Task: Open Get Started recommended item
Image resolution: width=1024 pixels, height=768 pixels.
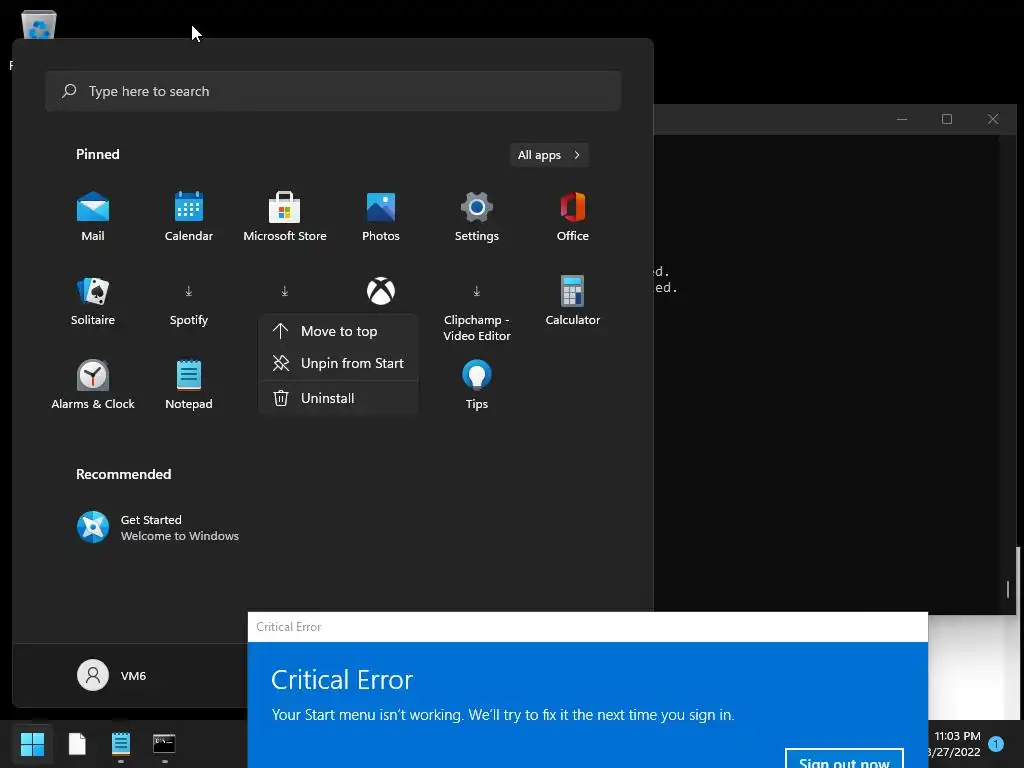Action: [x=158, y=528]
